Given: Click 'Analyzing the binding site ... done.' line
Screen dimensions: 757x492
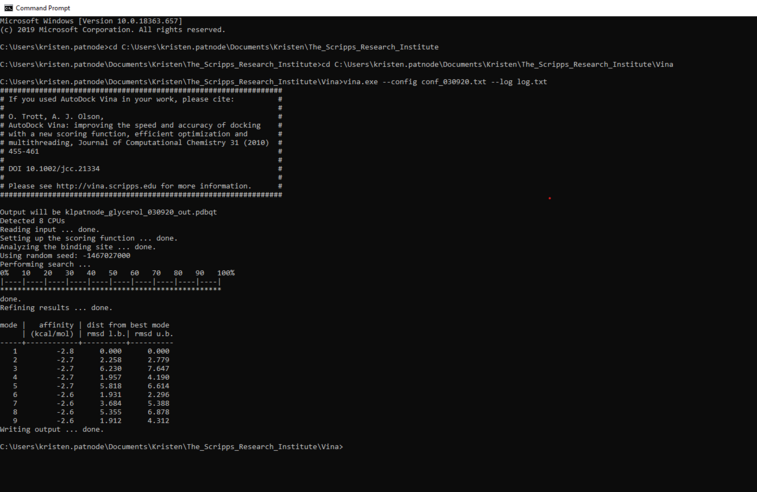Looking at the screenshot, I should [x=78, y=247].
